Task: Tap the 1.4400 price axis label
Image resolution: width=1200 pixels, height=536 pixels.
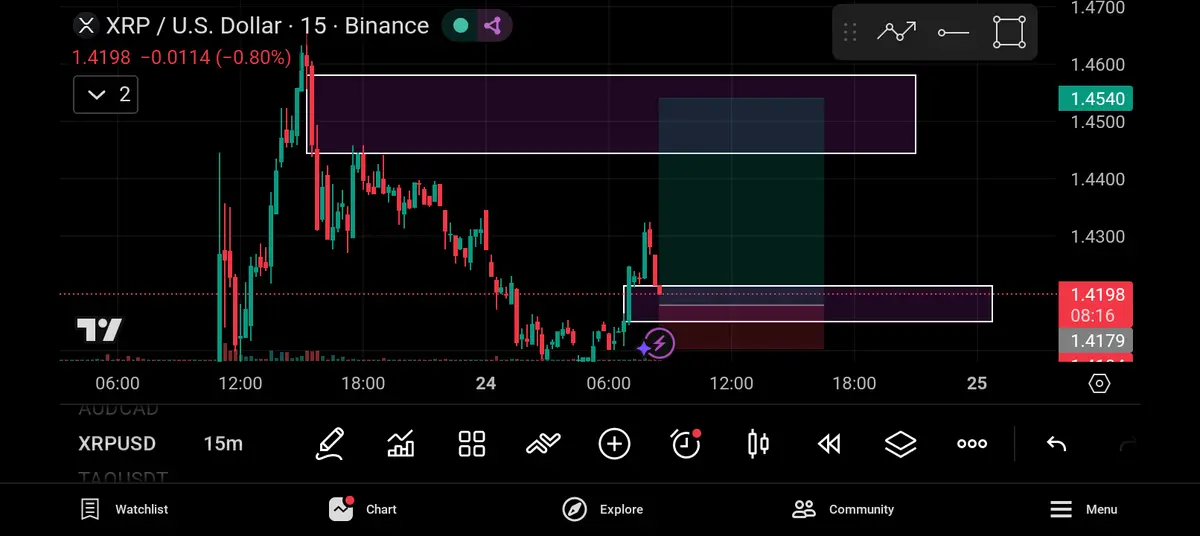Action: coord(1097,180)
